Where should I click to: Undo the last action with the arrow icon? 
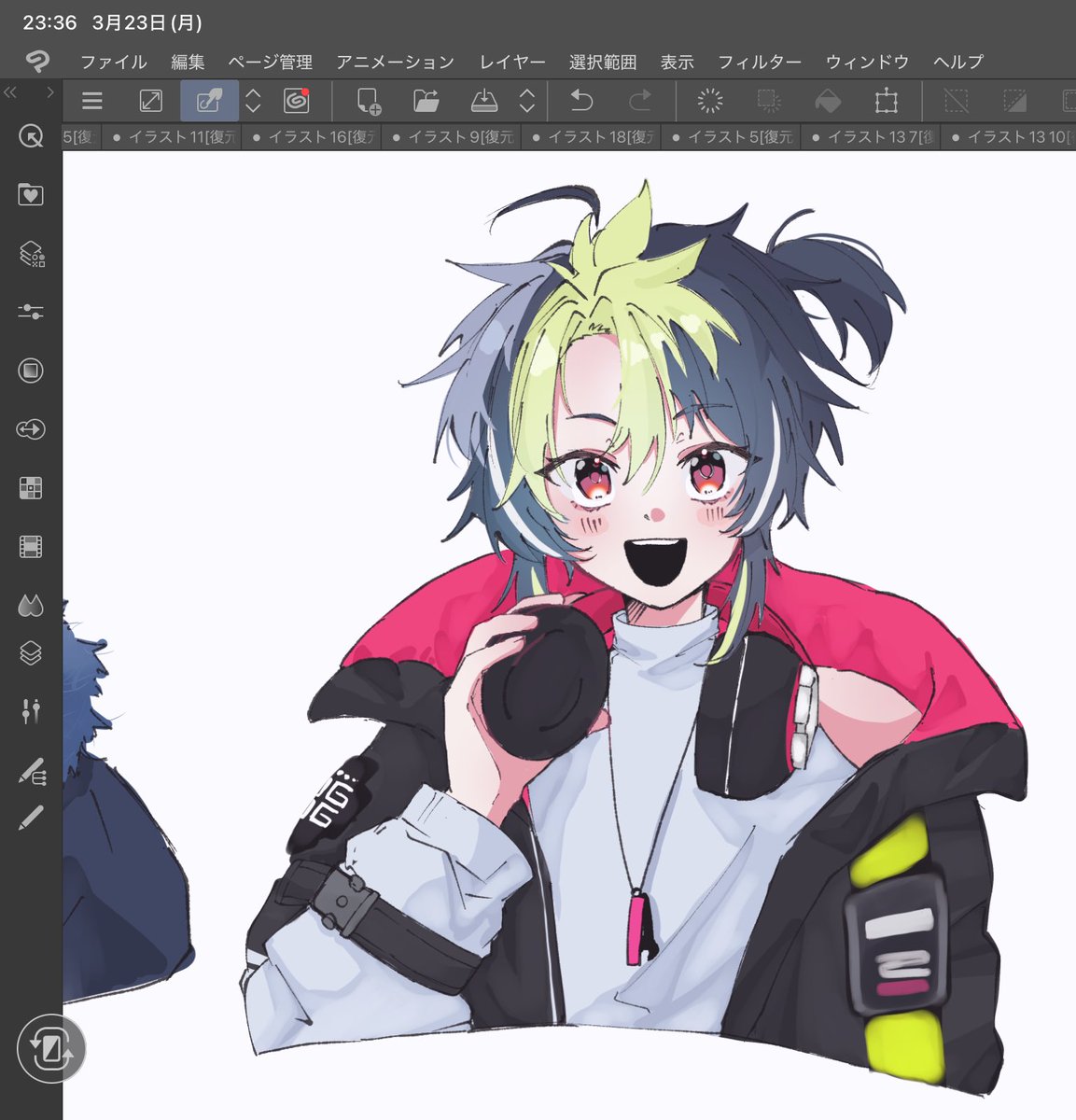pos(581,101)
